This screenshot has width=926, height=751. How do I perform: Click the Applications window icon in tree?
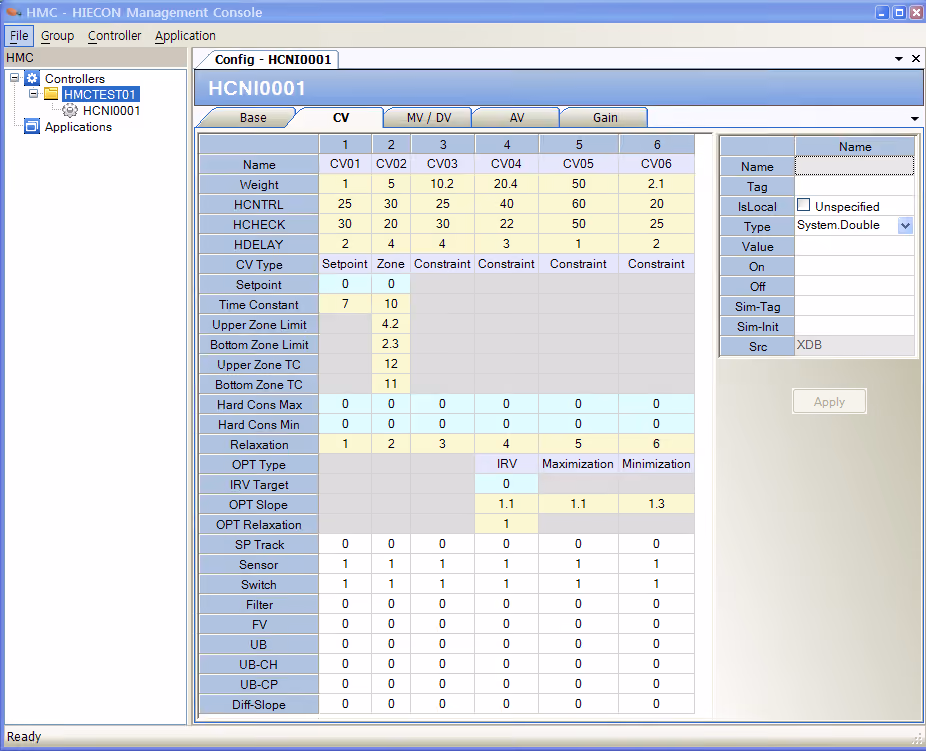tap(32, 126)
